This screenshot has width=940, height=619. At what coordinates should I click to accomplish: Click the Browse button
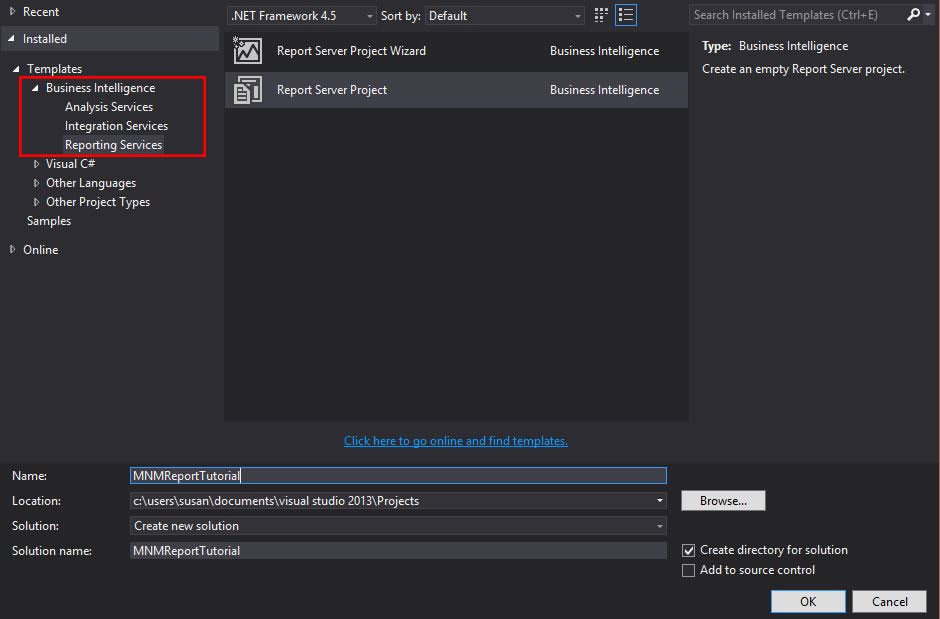click(723, 500)
